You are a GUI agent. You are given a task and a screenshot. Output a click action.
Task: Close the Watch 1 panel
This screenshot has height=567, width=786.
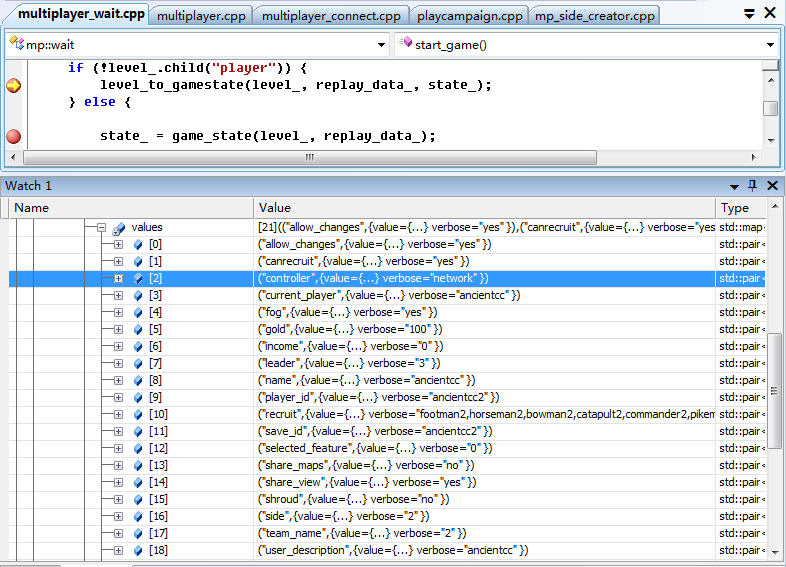click(x=772, y=186)
